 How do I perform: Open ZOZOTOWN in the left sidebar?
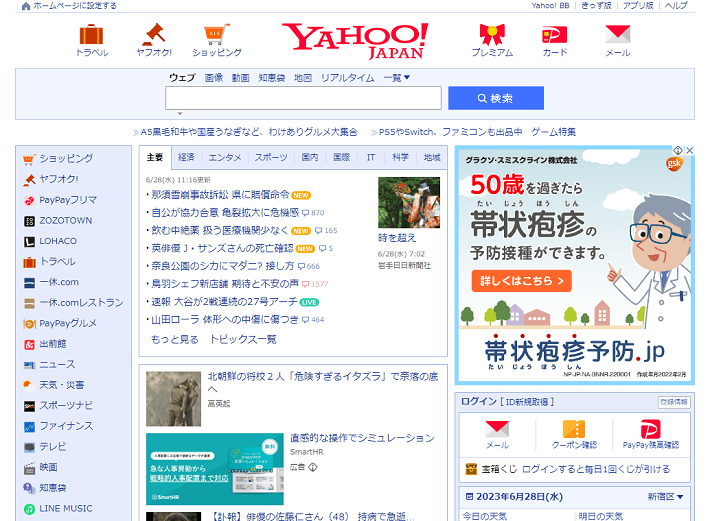[66, 220]
